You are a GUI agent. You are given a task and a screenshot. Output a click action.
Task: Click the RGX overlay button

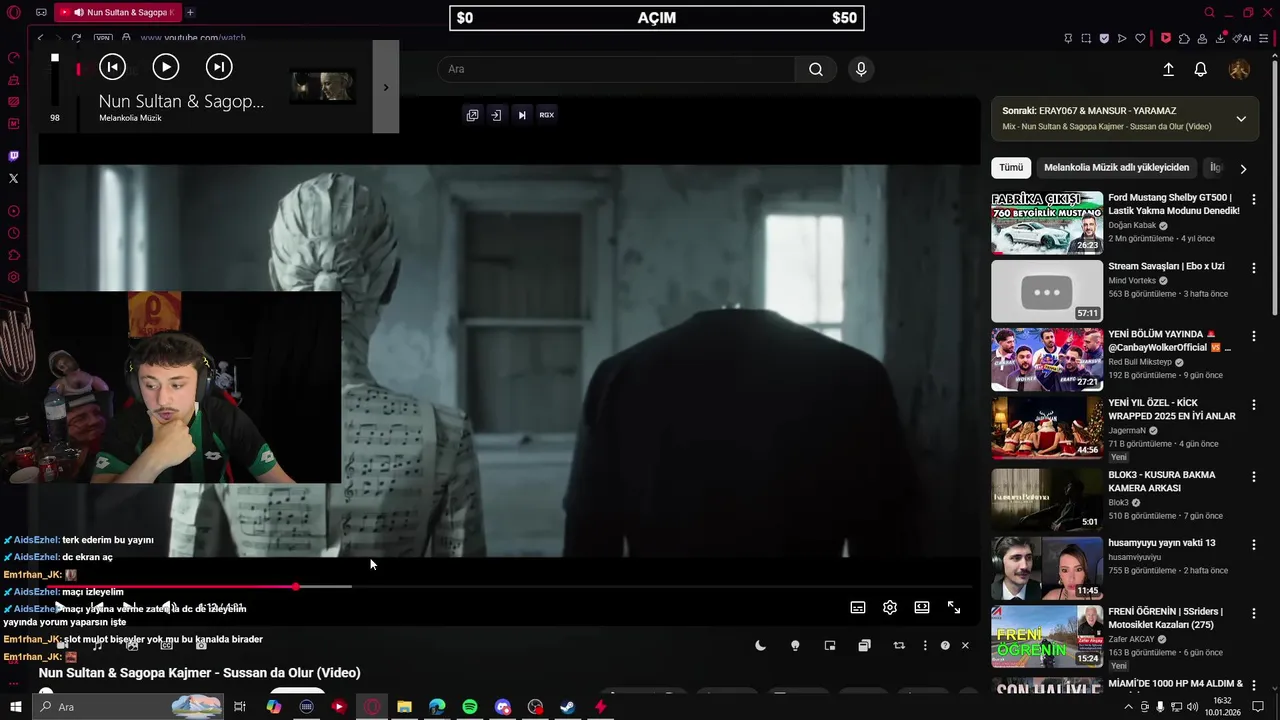point(547,115)
